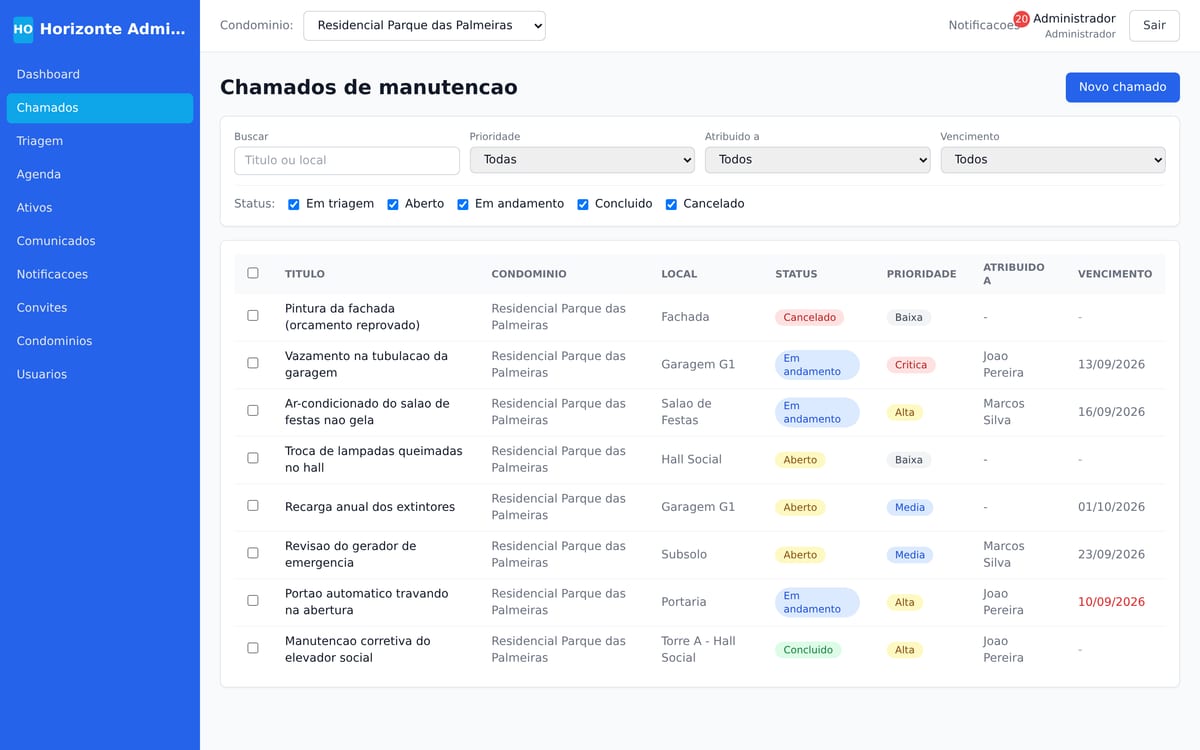Check the Manutencao corretiva do elevador checkbox
This screenshot has height=750, width=1200.
253,648
